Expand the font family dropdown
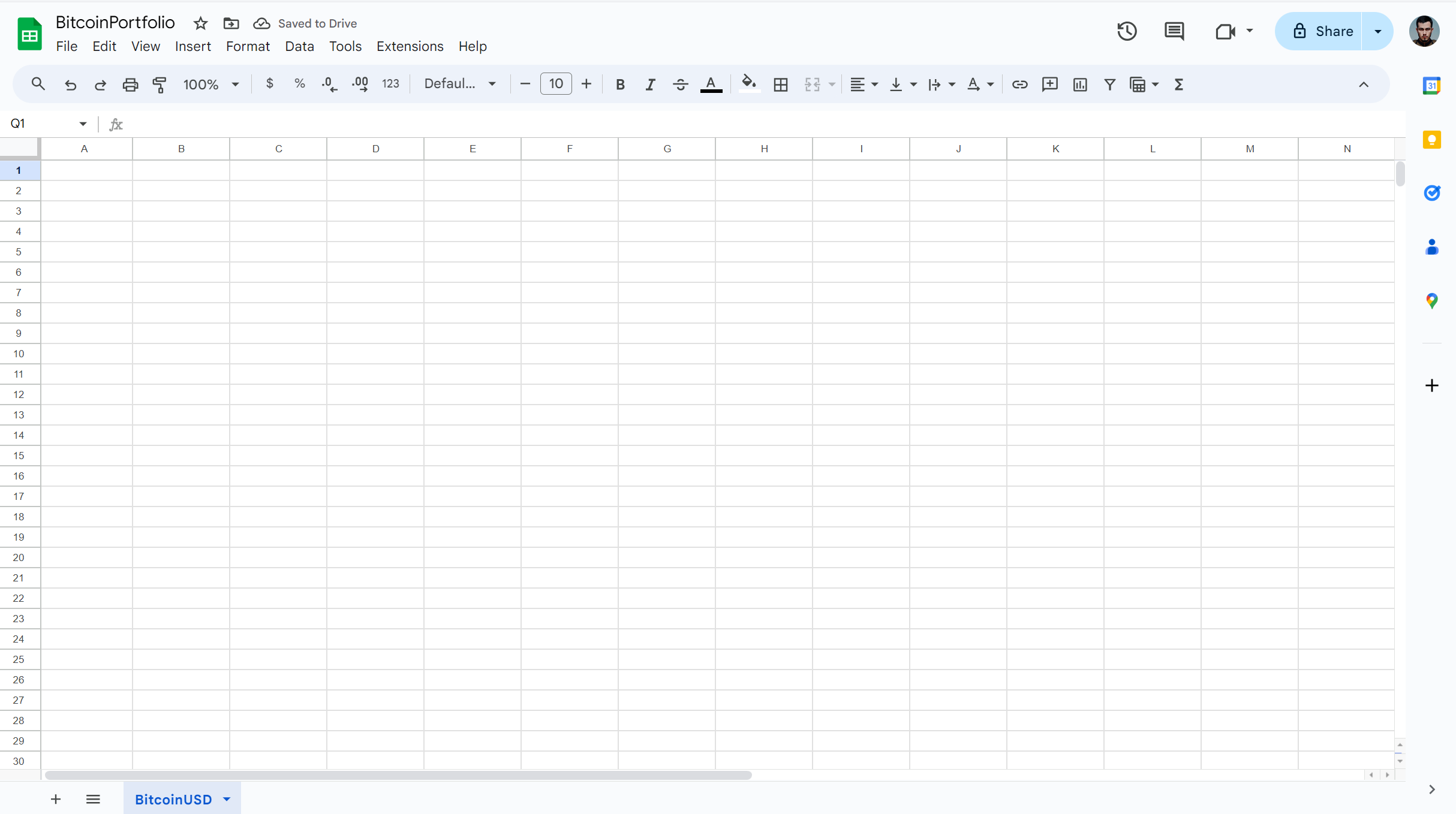Image resolution: width=1456 pixels, height=814 pixels. point(459,84)
